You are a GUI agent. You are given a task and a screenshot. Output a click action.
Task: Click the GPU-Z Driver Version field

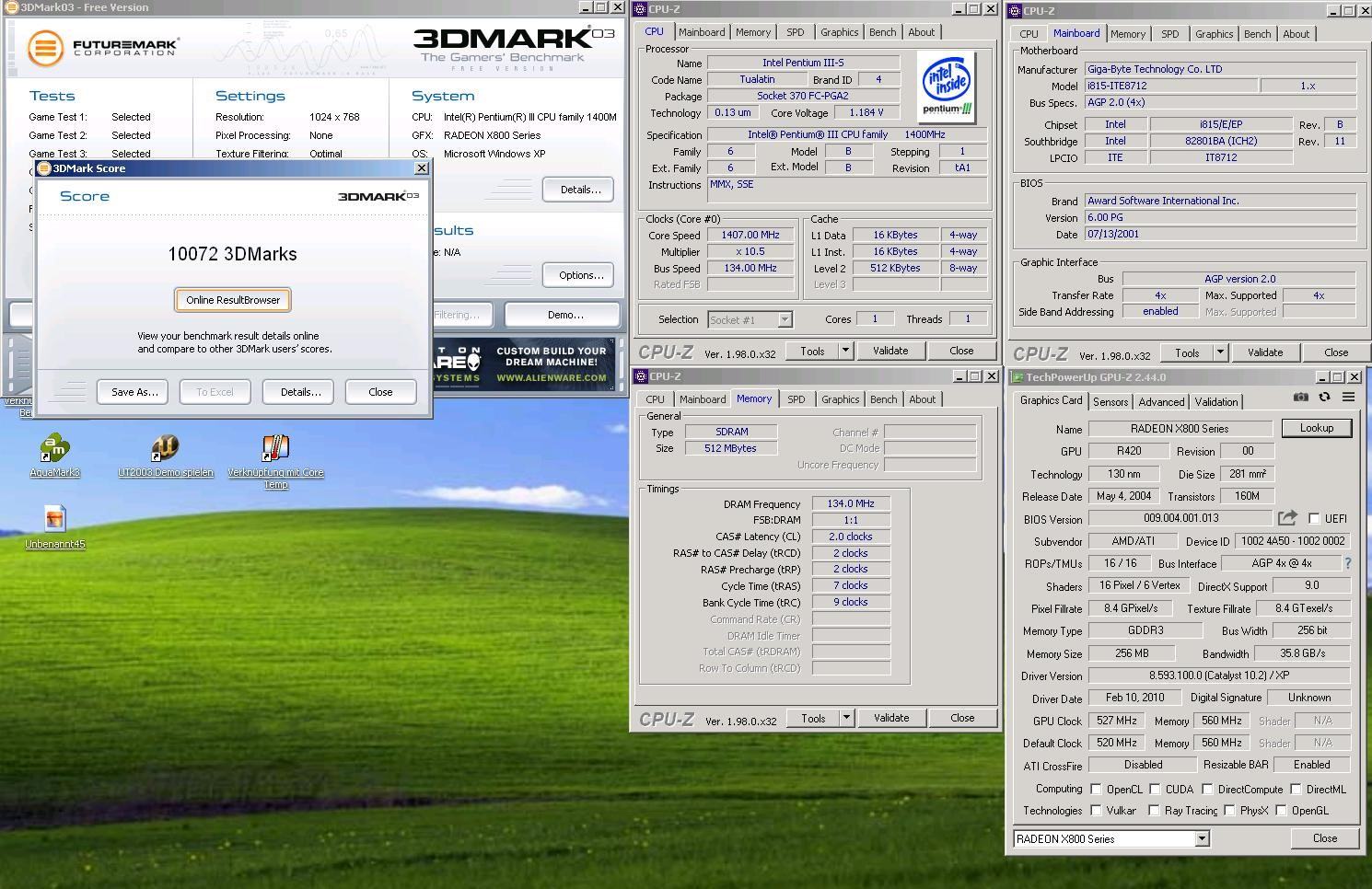click(x=1219, y=675)
